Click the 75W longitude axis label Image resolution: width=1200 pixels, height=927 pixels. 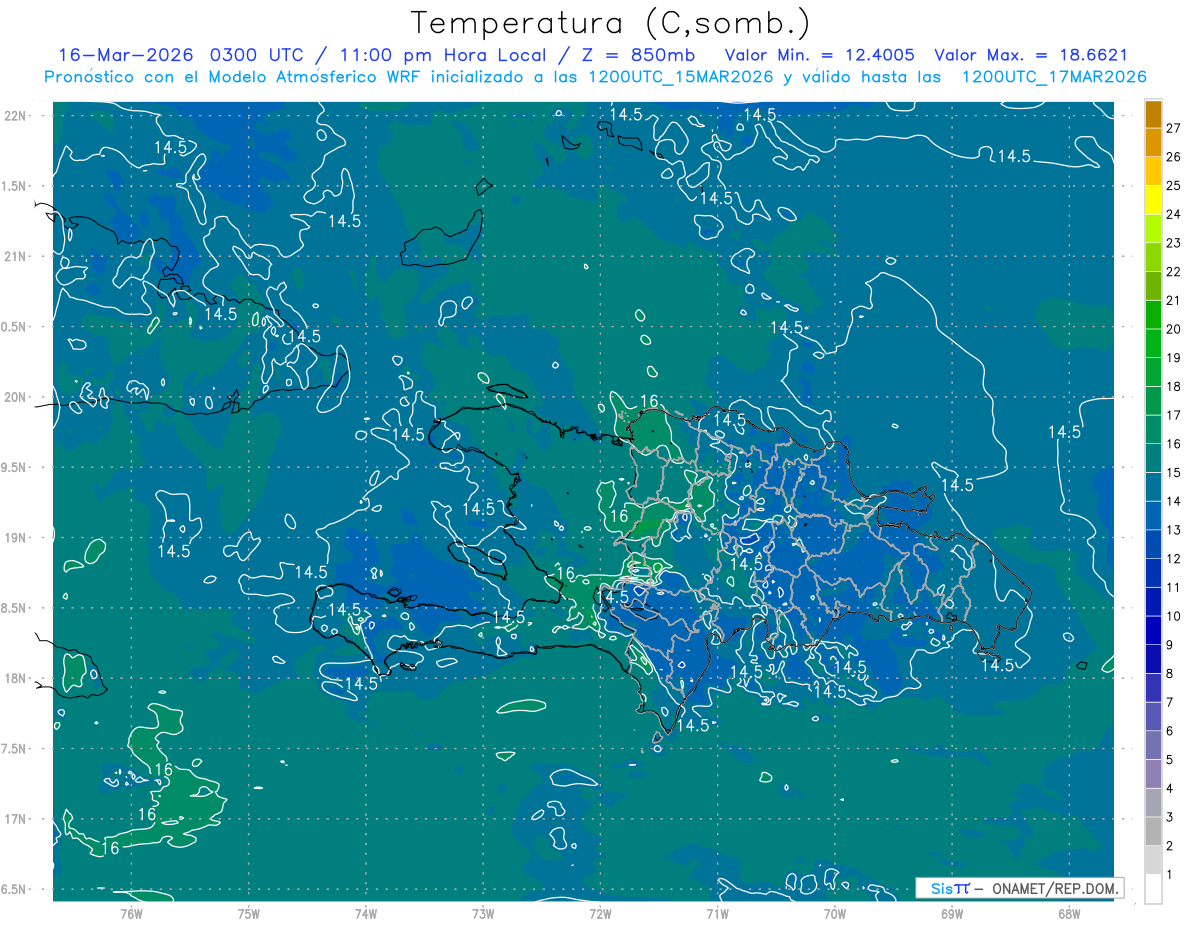click(x=249, y=914)
